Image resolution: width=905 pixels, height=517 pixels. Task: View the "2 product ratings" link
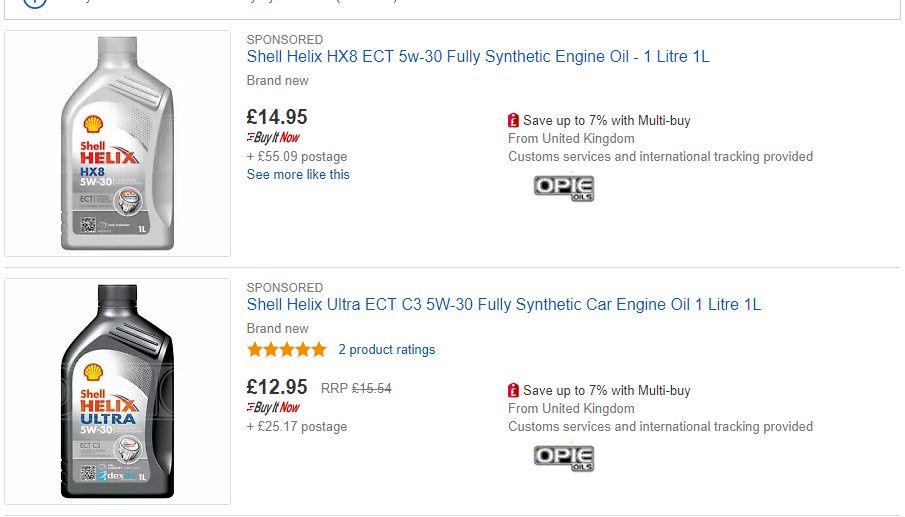point(387,350)
